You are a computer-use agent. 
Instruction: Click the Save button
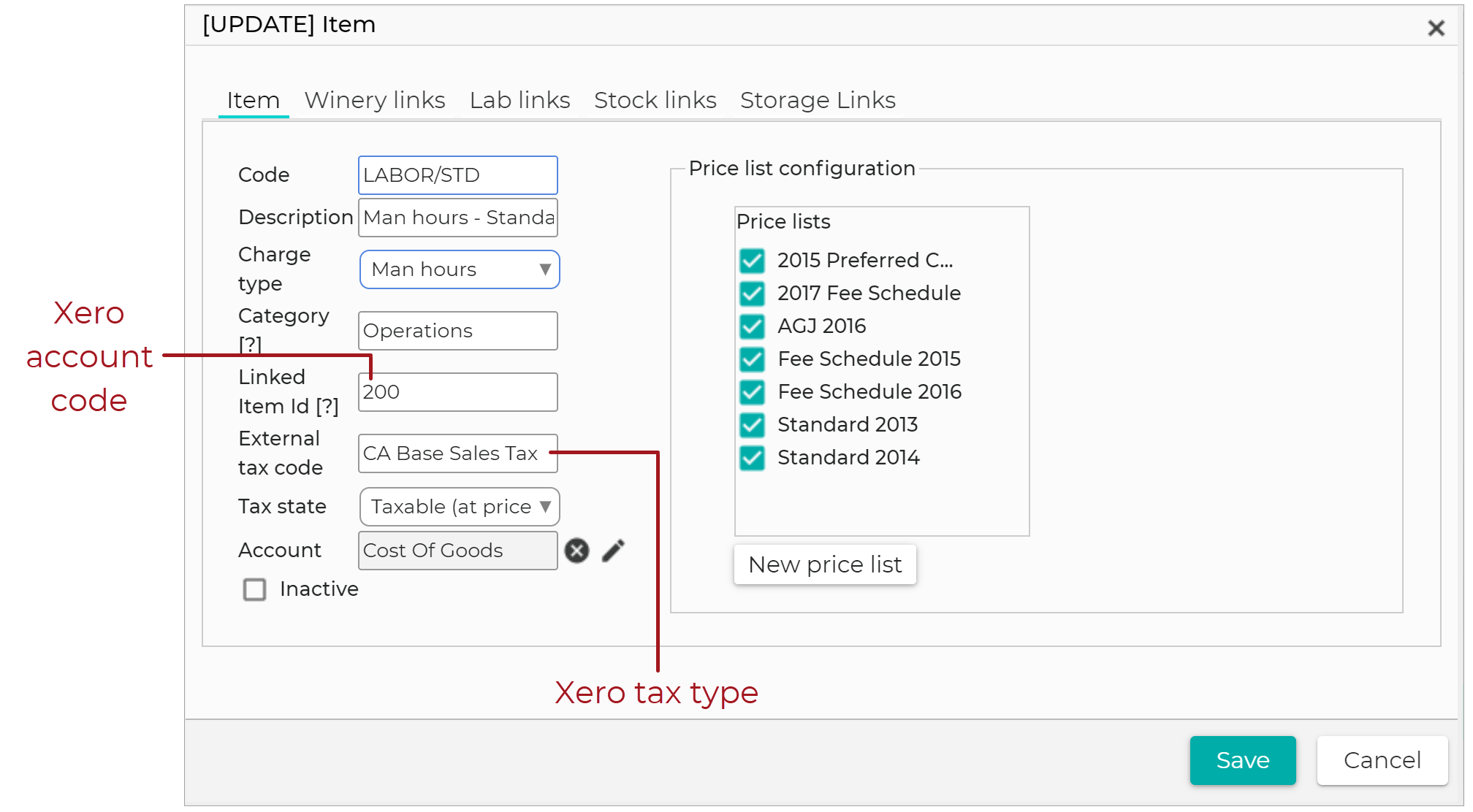click(x=1243, y=760)
